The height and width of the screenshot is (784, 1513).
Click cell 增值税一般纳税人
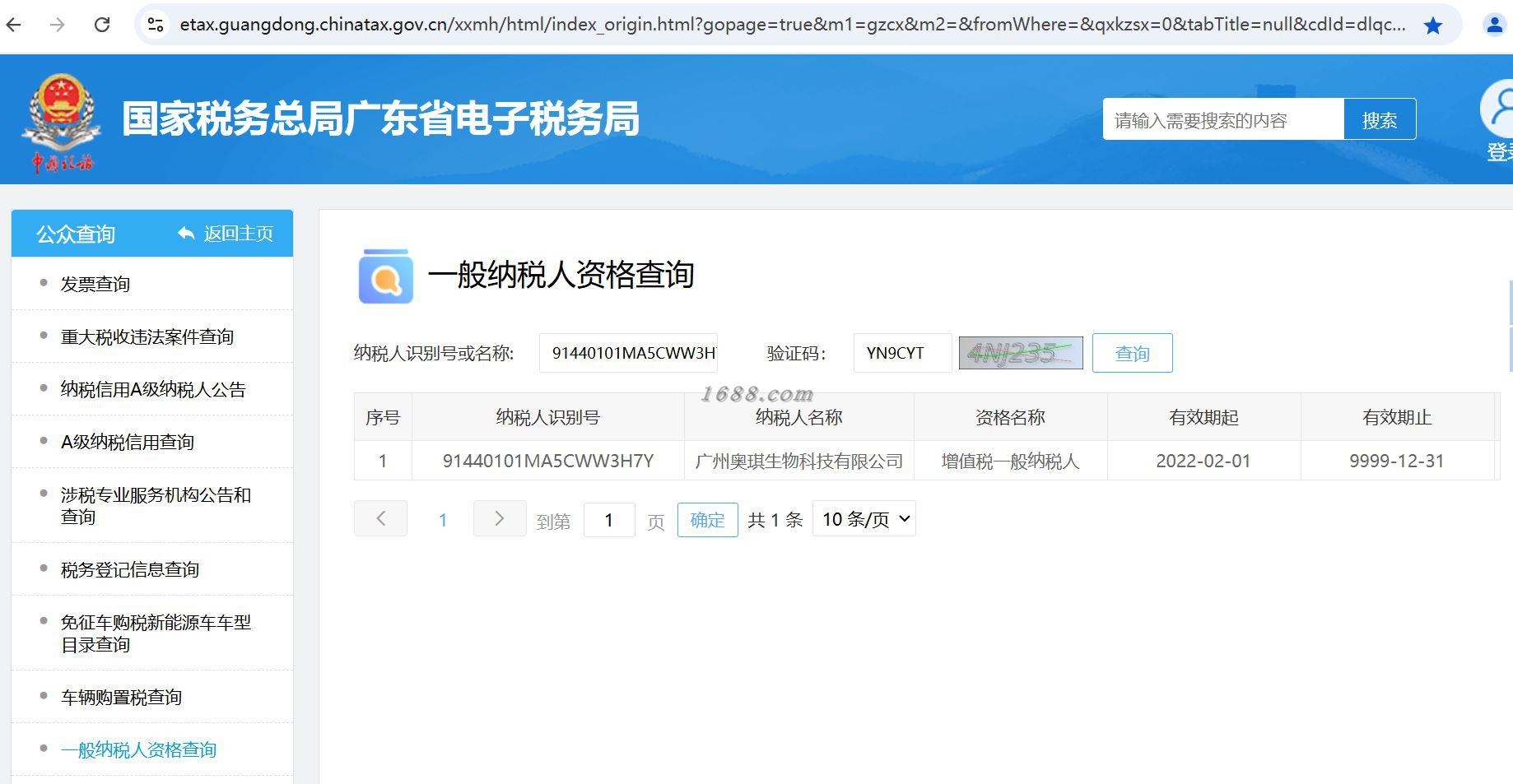click(1010, 461)
